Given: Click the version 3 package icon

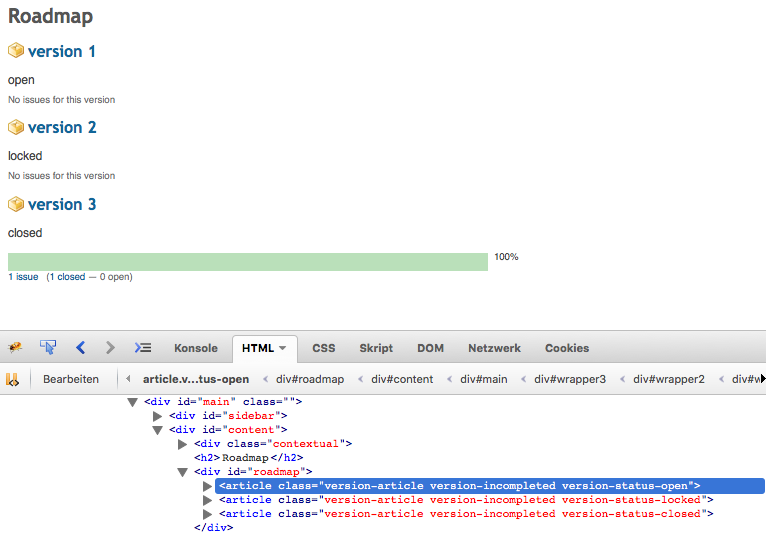Looking at the screenshot, I should 16,204.
